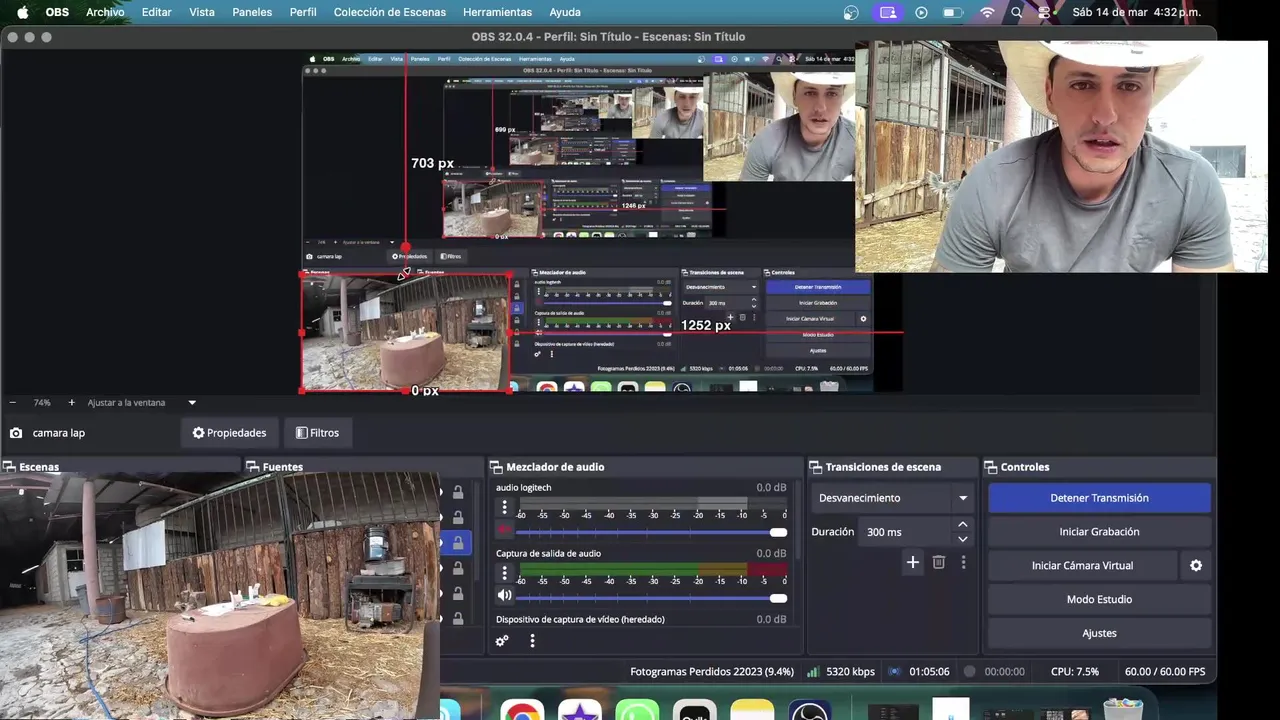Open screen sharing icon in menu bar
The height and width of the screenshot is (720, 1280).
coord(886,13)
